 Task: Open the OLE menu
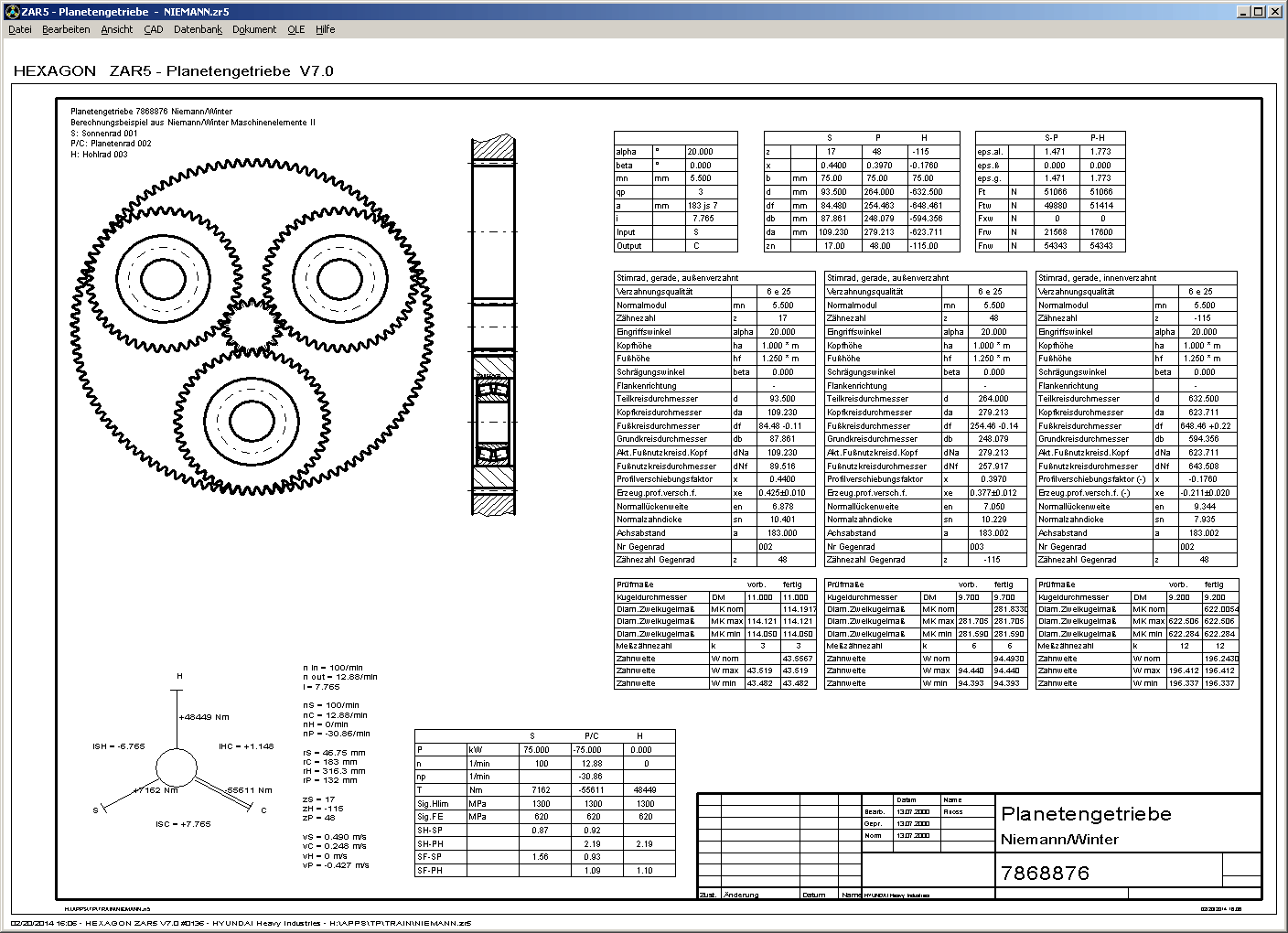pyautogui.click(x=296, y=29)
